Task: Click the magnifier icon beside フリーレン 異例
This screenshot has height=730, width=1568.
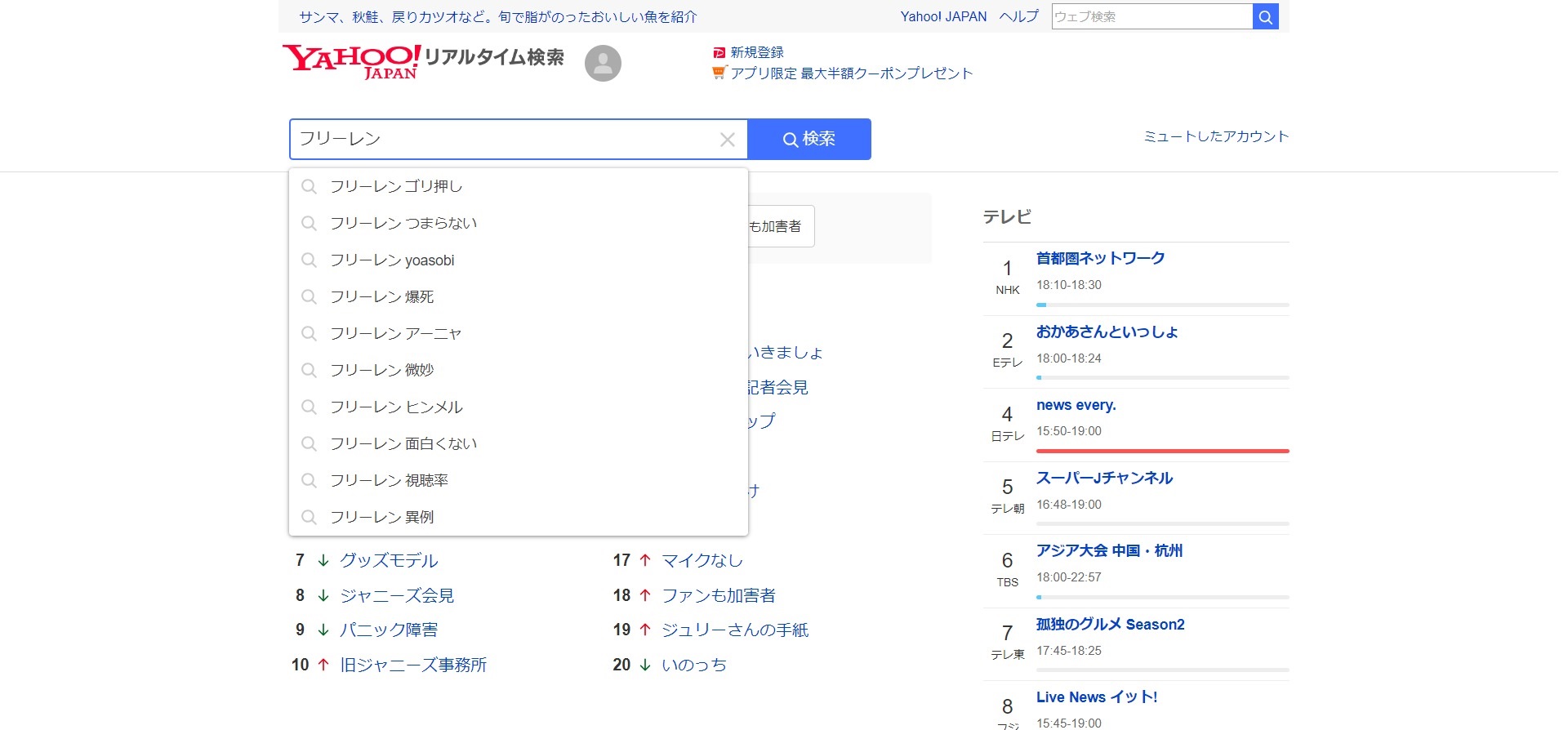Action: pos(309,517)
